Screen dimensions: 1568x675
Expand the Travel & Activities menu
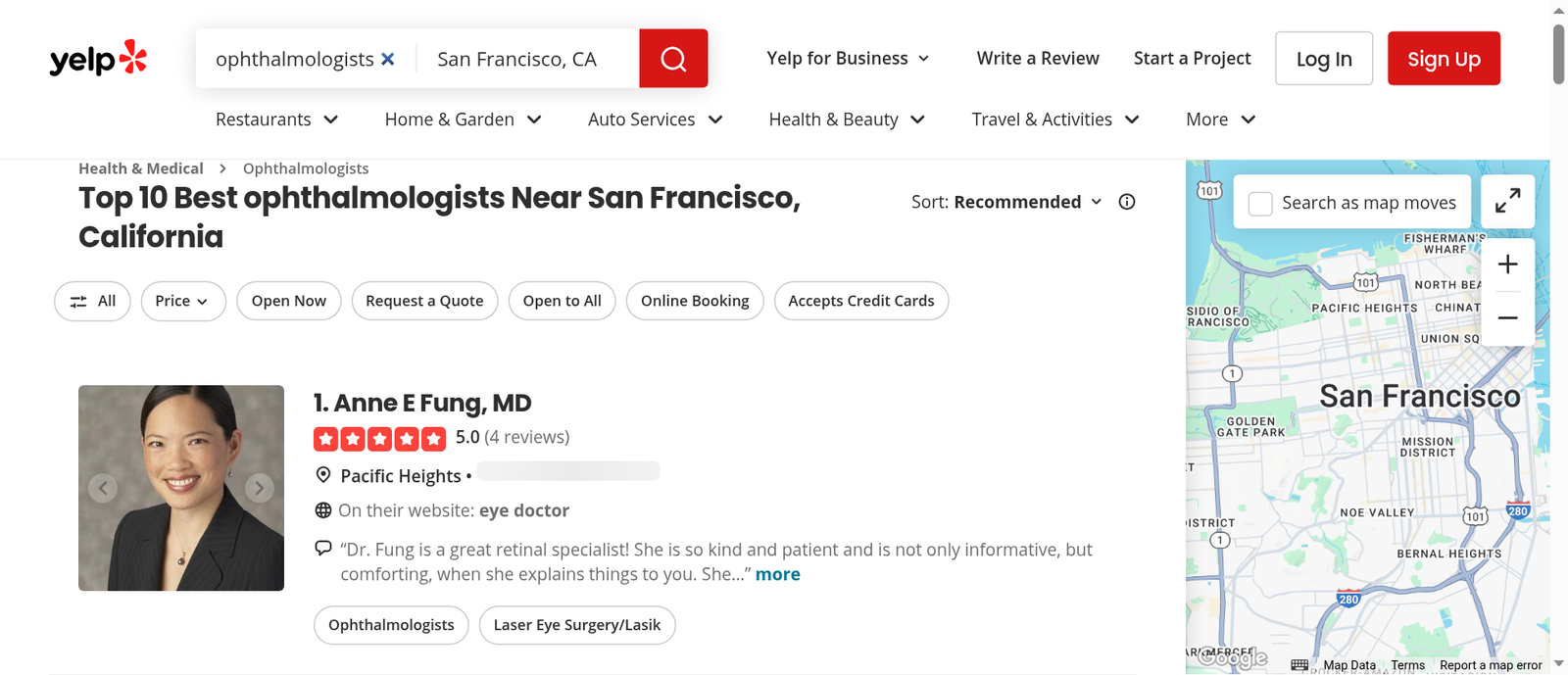click(x=1056, y=120)
